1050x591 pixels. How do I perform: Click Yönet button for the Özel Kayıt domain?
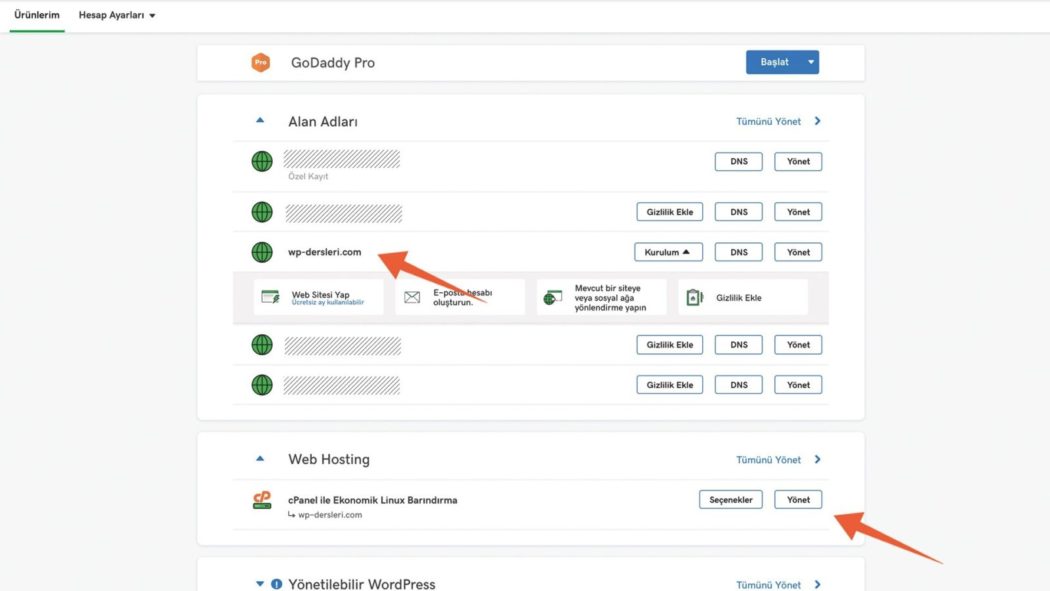coord(798,161)
